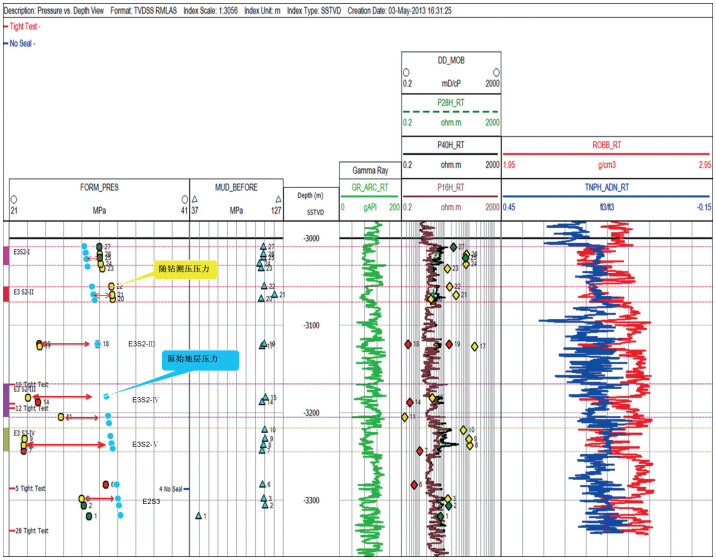The image size is (716, 560).
Task: Select the blue square pressure point 18
Action: pos(97,344)
